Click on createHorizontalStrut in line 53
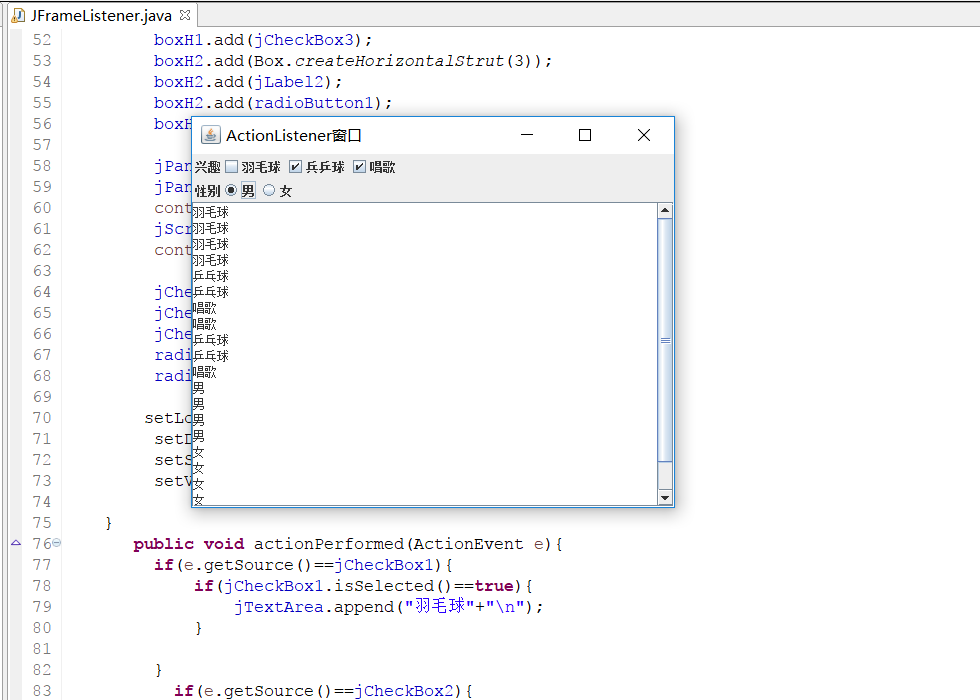The width and height of the screenshot is (980, 700). click(x=399, y=61)
